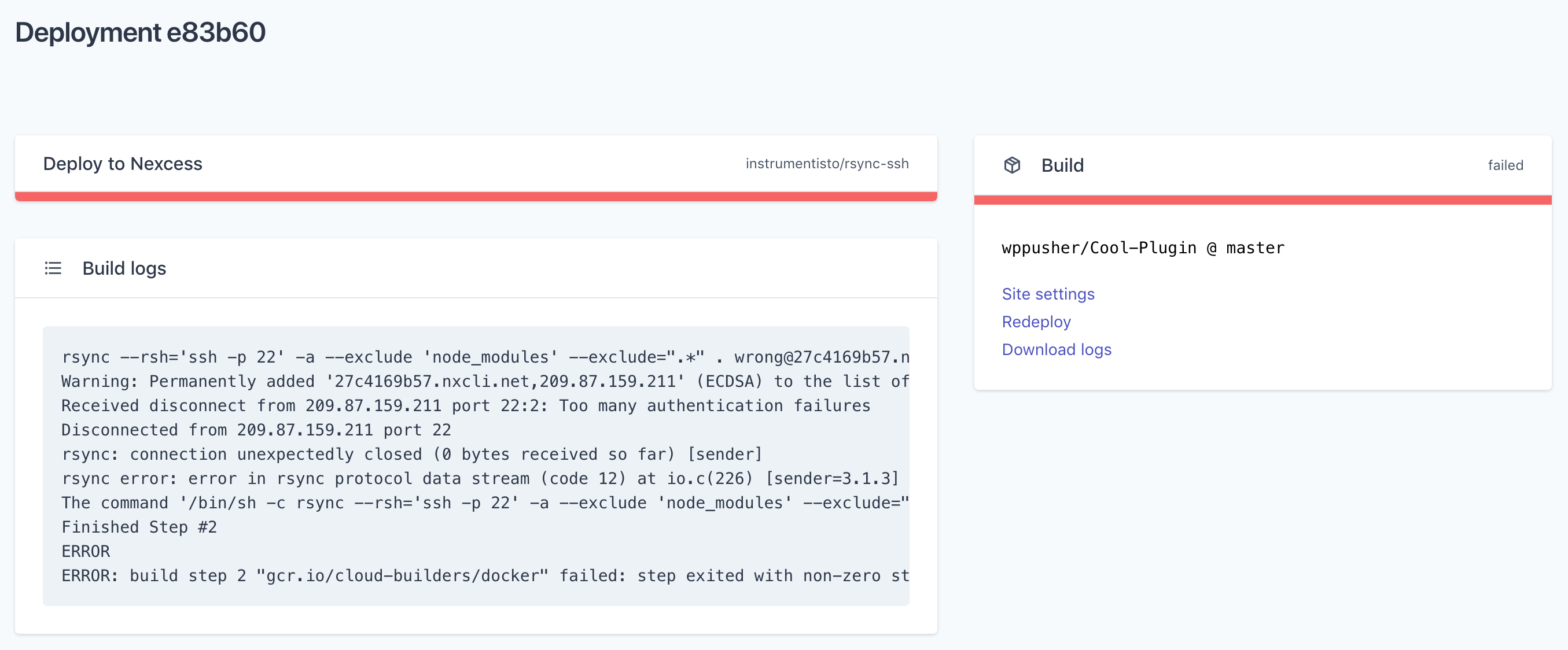Click the Finished Step #2 log line
Screen dimensions: 1568x650
(x=139, y=527)
